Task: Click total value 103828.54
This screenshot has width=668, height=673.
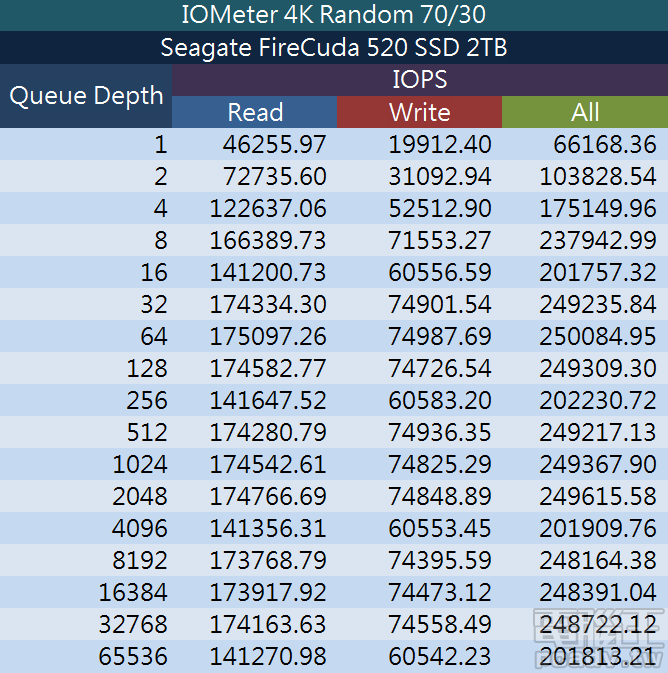Action: (598, 176)
